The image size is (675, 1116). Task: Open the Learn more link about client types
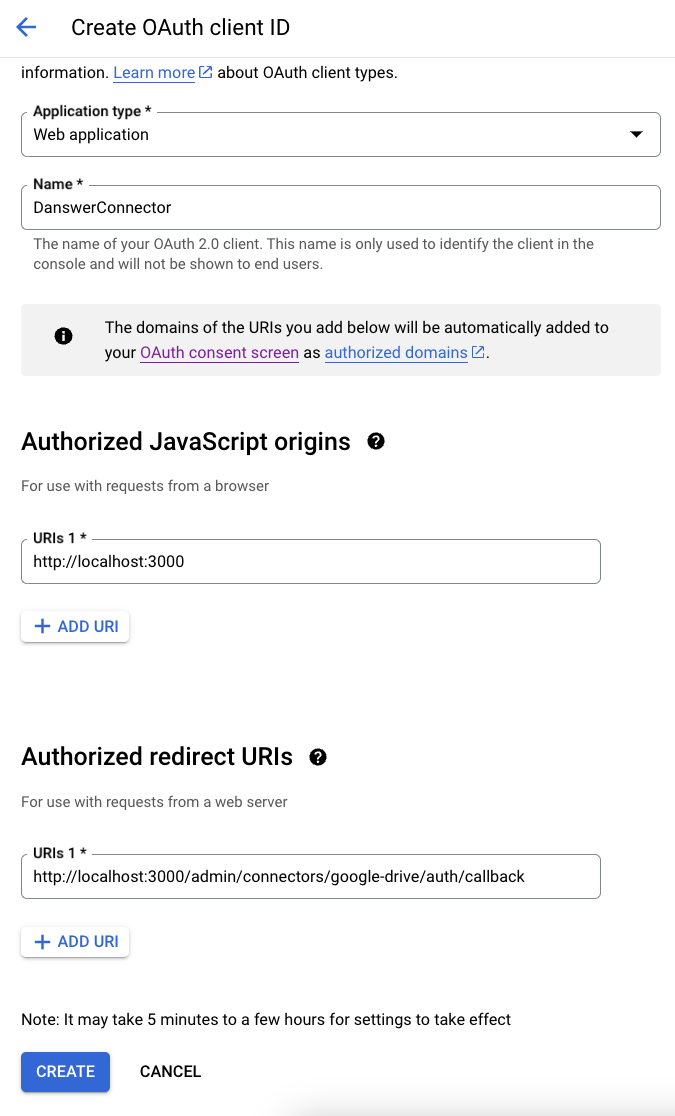click(x=152, y=71)
